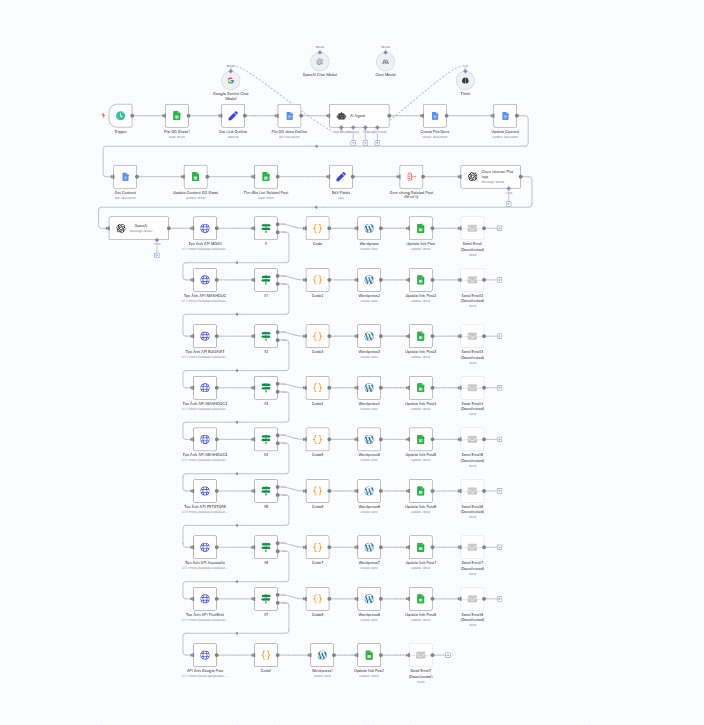The height and width of the screenshot is (725, 704).
Task: Open the AI Agent node
Action: click(x=359, y=116)
